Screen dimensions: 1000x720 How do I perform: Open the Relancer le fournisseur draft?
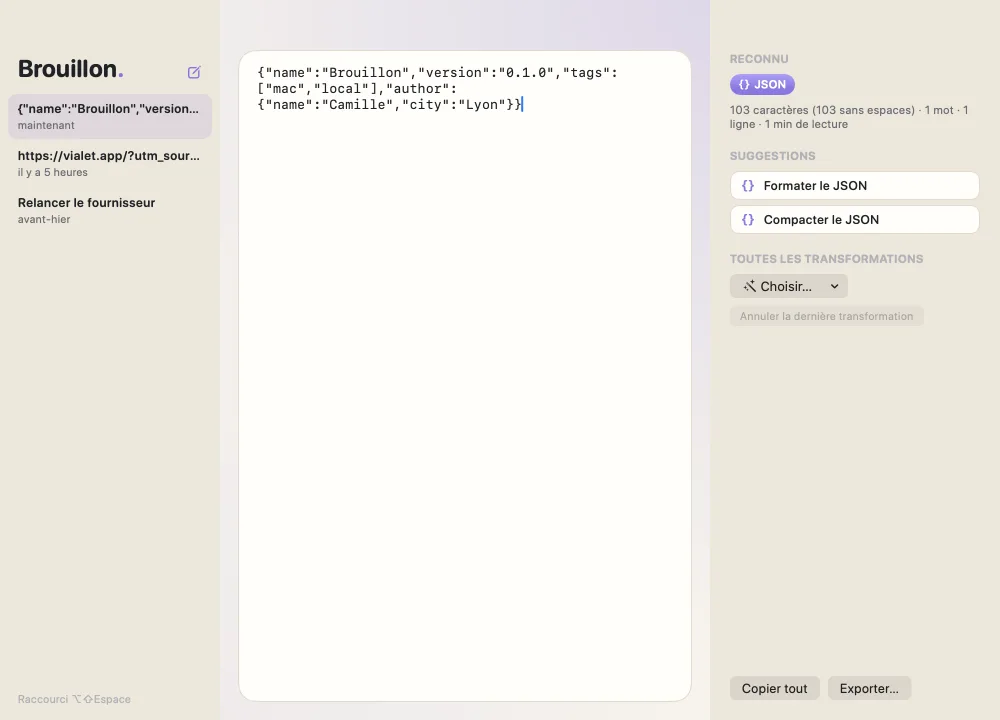(110, 210)
